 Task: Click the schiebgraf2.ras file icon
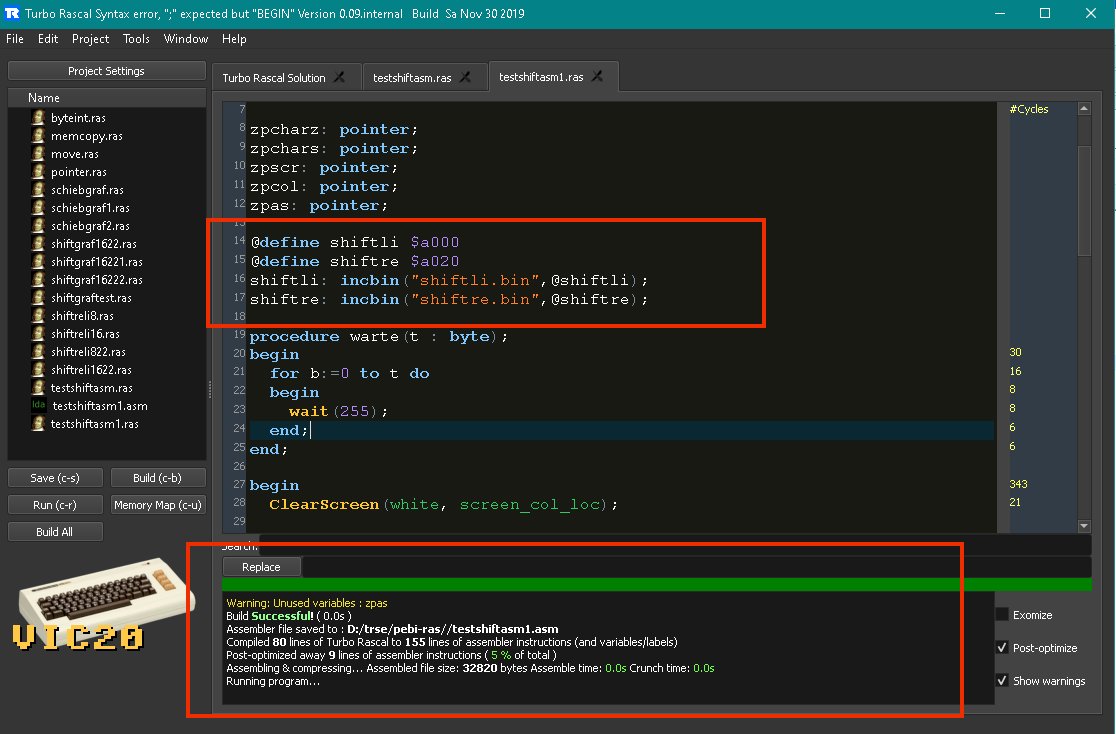pyautogui.click(x=38, y=226)
